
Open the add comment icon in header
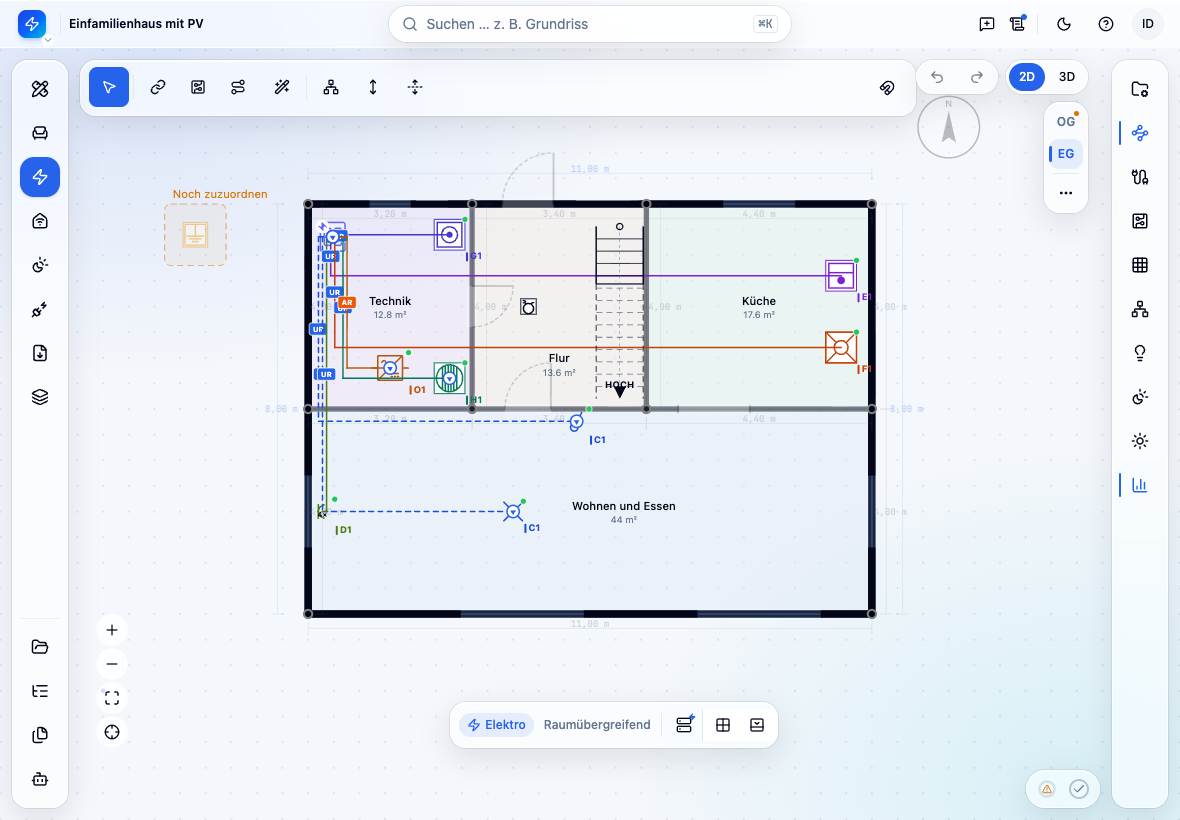tap(987, 24)
